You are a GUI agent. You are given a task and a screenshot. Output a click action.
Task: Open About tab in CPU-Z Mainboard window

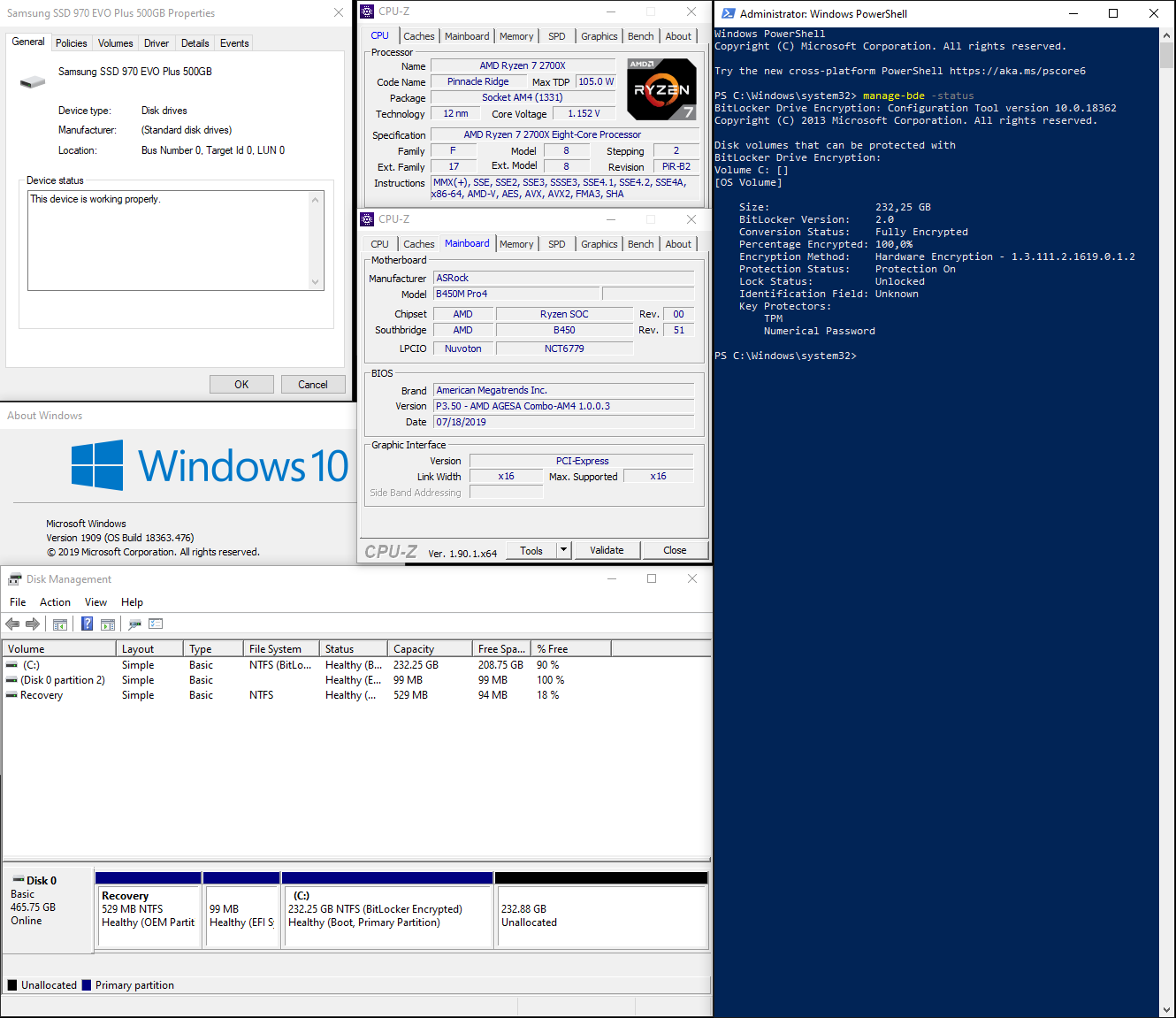[x=678, y=244]
